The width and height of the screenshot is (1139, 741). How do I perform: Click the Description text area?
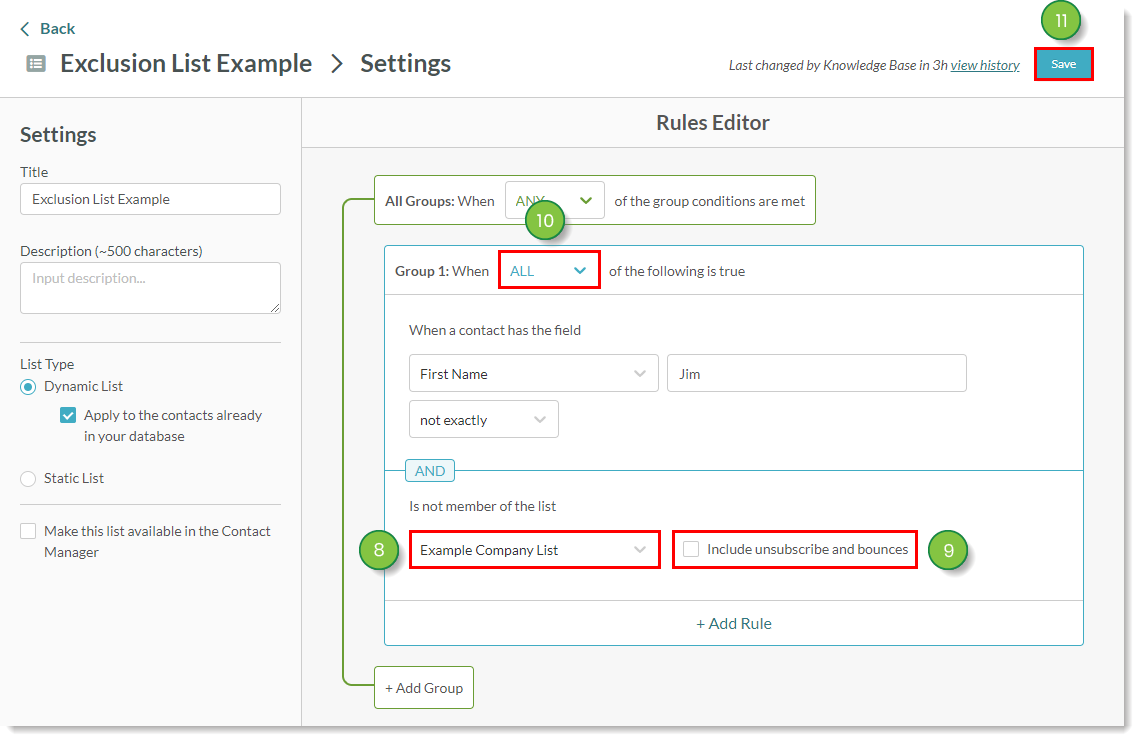(150, 288)
